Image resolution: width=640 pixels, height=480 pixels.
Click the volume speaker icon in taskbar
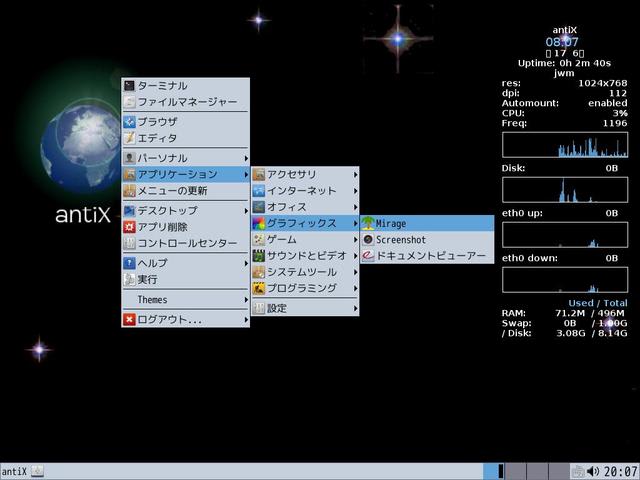593,471
